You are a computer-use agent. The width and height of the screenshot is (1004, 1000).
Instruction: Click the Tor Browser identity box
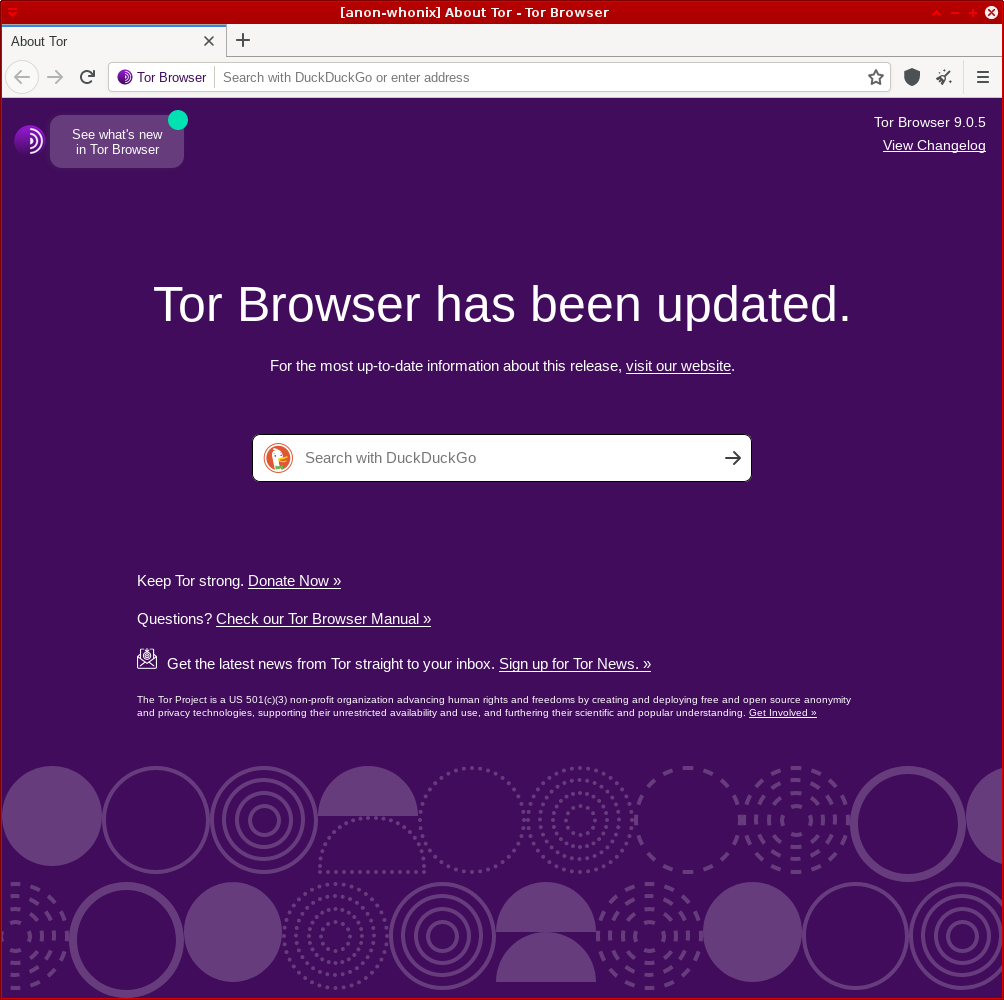pyautogui.click(x=162, y=77)
